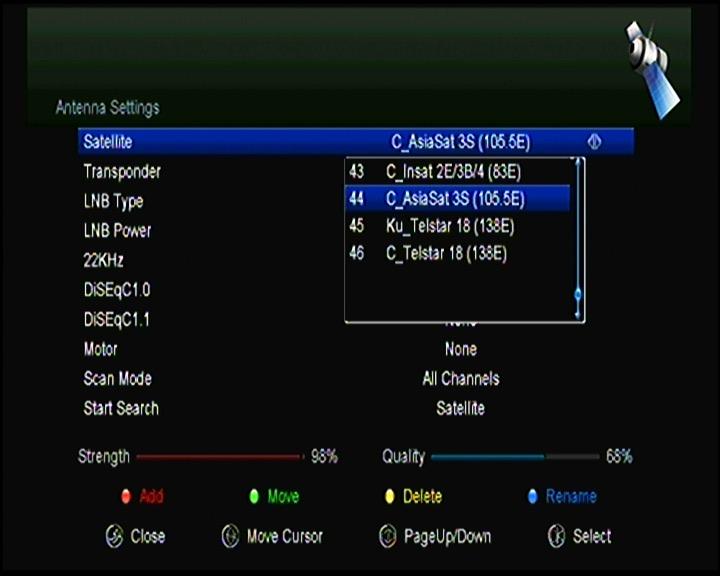Click the Strength signal bar
The height and width of the screenshot is (576, 720).
[220, 457]
